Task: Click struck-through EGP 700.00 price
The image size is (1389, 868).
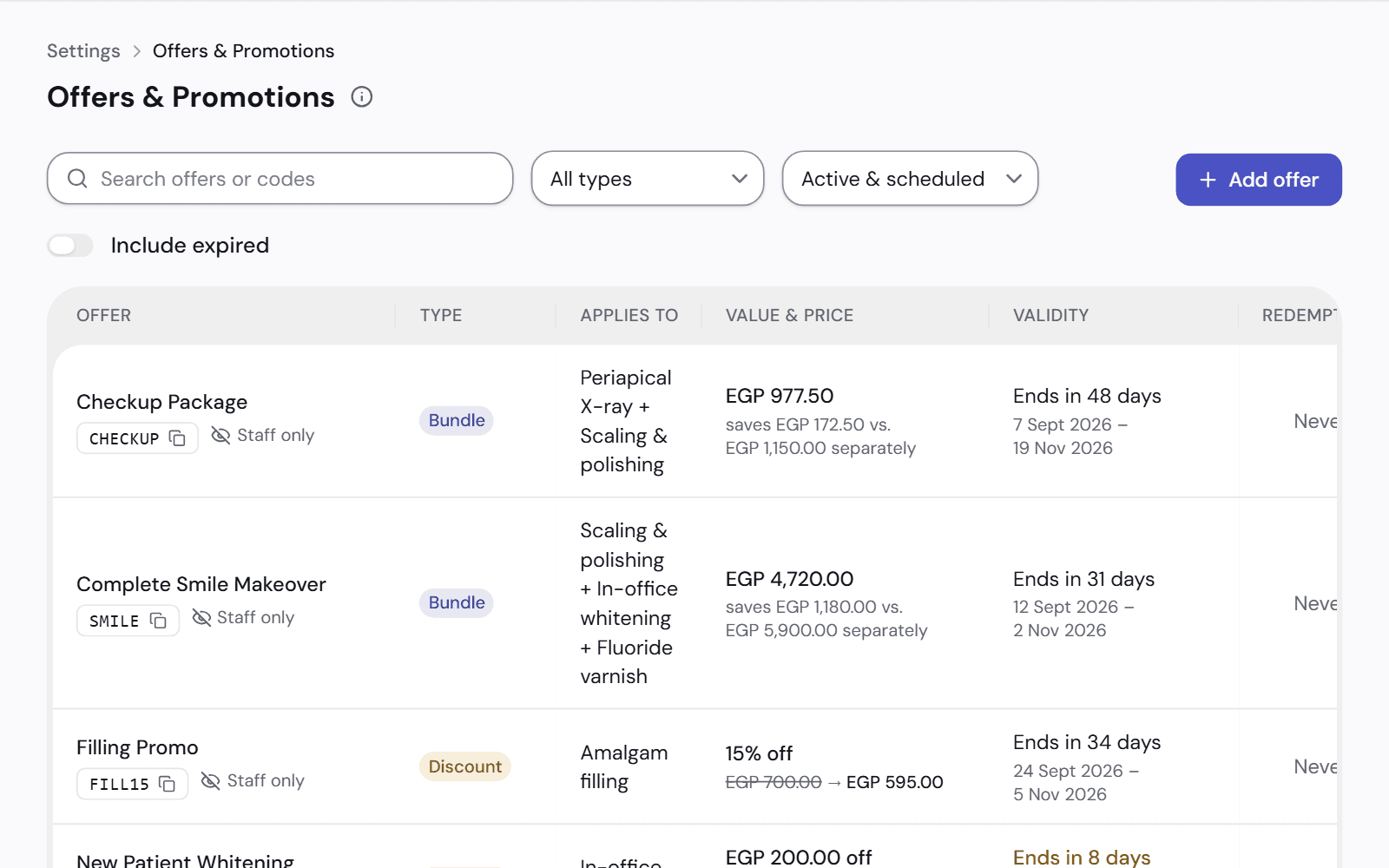Action: pyautogui.click(x=773, y=782)
